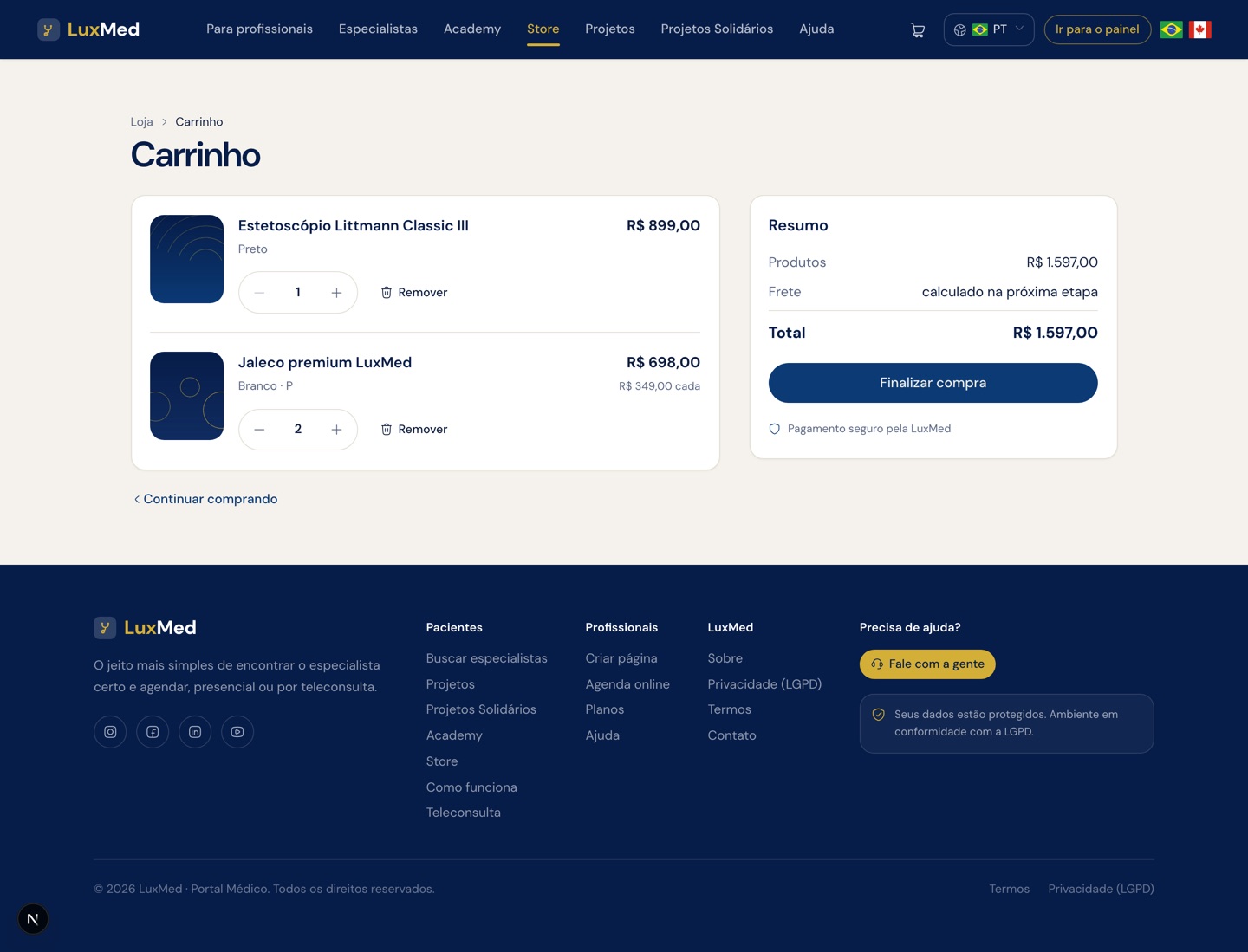
Task: Open footer Store link
Action: (442, 761)
